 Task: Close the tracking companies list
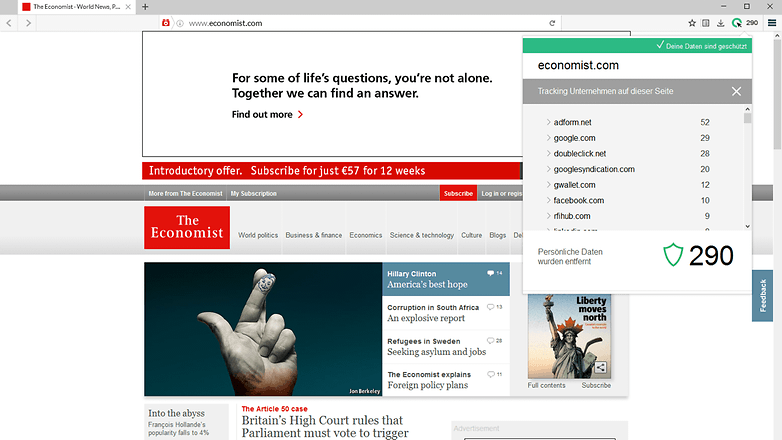pyautogui.click(x=736, y=91)
